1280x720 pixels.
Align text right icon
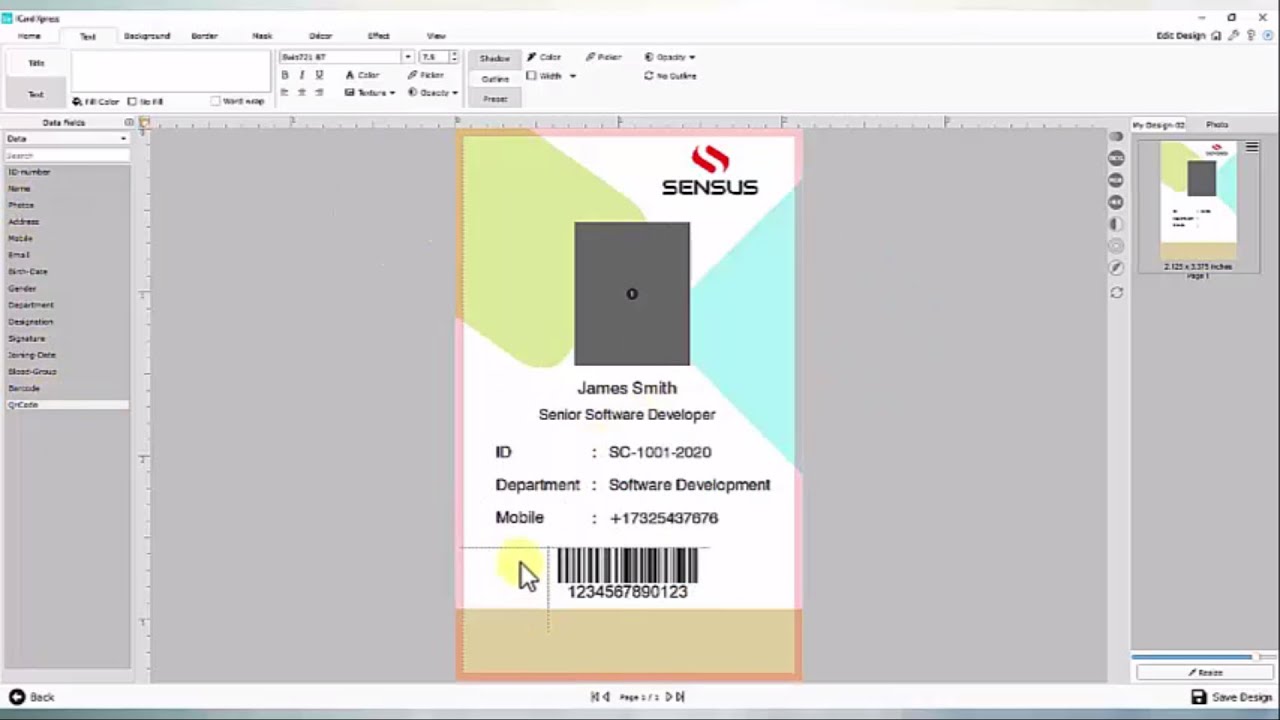pos(319,92)
